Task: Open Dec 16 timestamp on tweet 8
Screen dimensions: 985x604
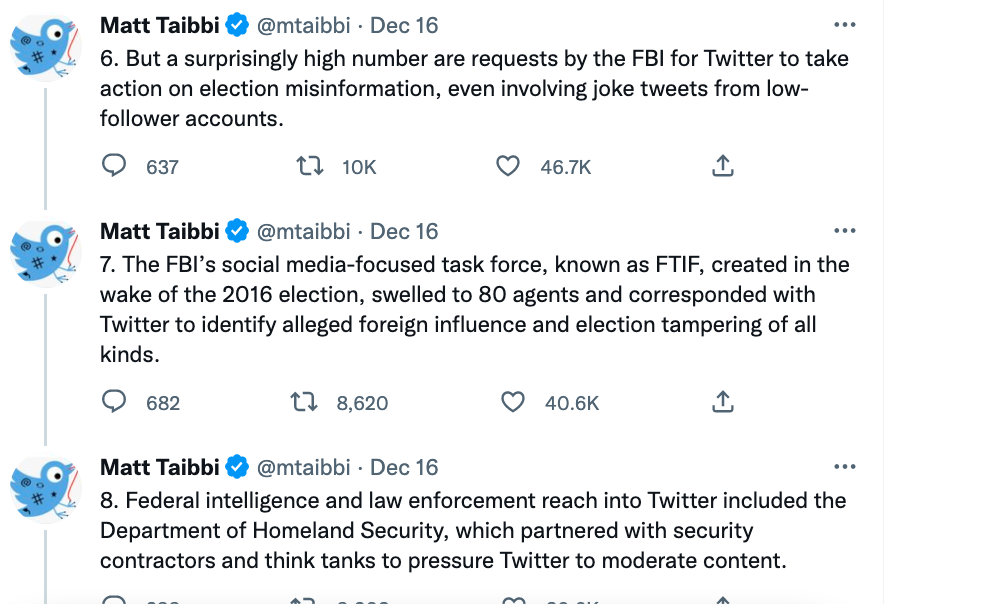Action: coord(404,467)
